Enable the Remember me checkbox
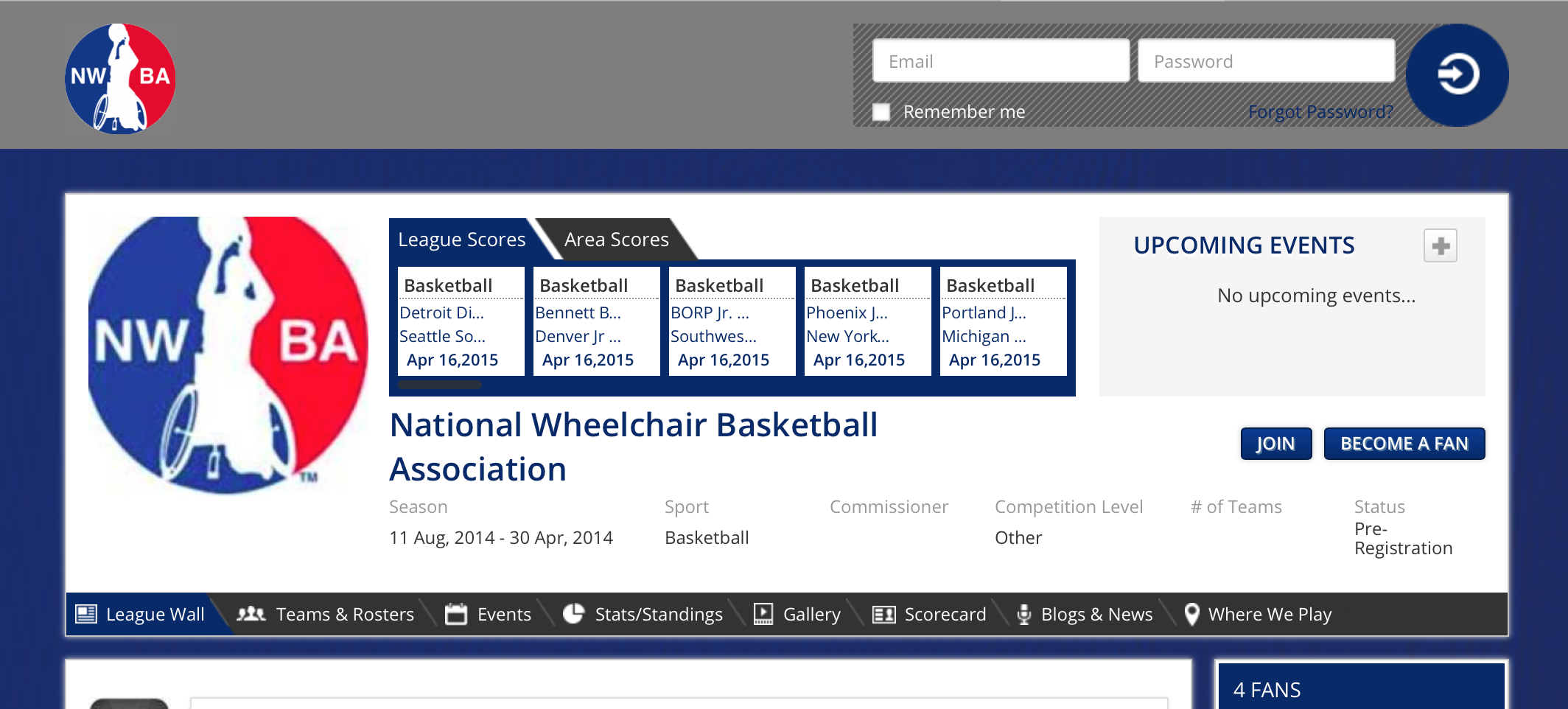The image size is (1568, 709). coord(881,111)
